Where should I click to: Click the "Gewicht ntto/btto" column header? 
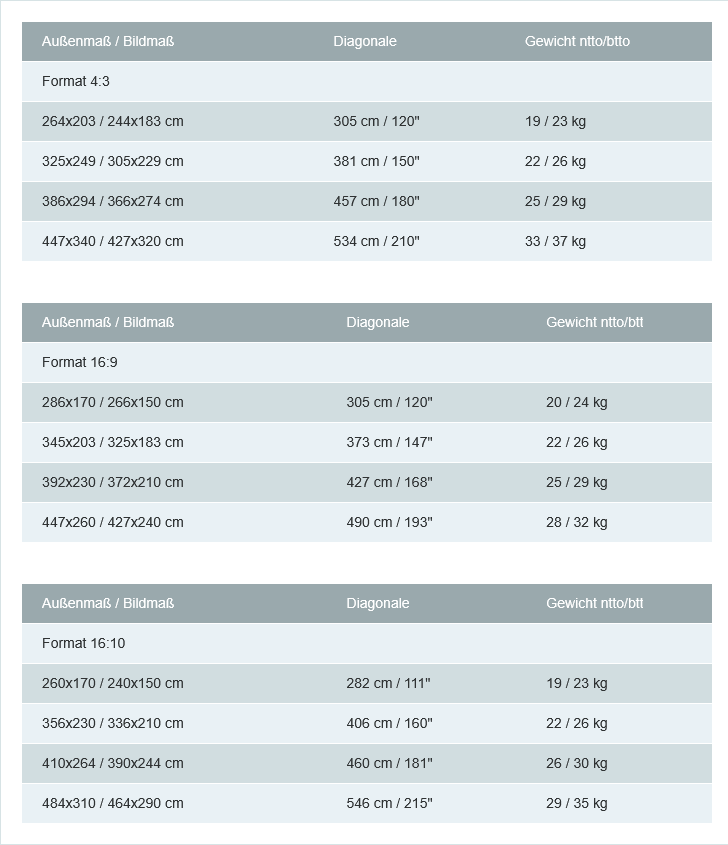click(577, 41)
